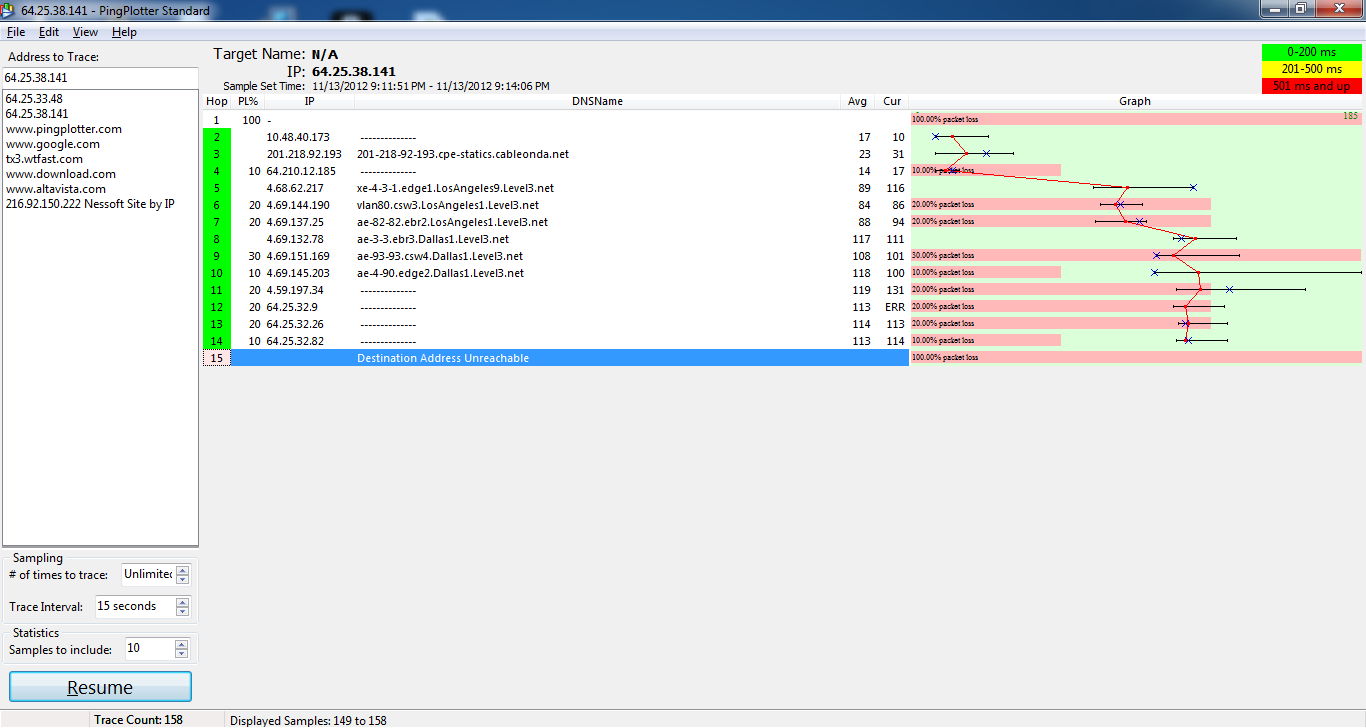
Task: Increase the number of times to trace
Action: 182,570
